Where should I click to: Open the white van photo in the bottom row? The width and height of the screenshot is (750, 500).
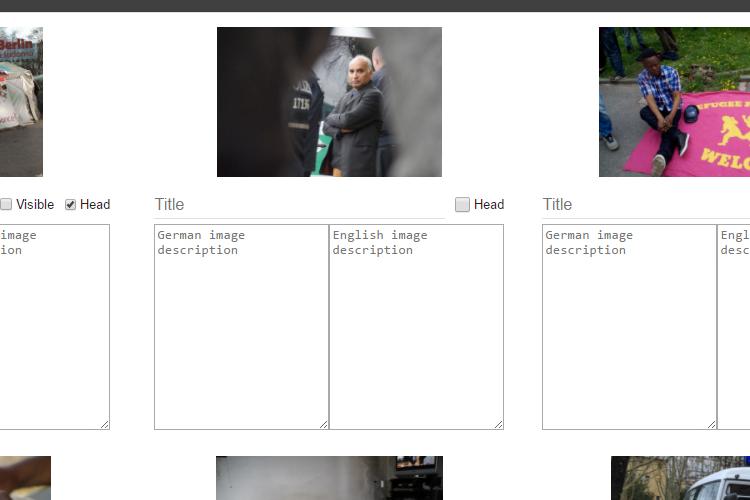coord(680,478)
